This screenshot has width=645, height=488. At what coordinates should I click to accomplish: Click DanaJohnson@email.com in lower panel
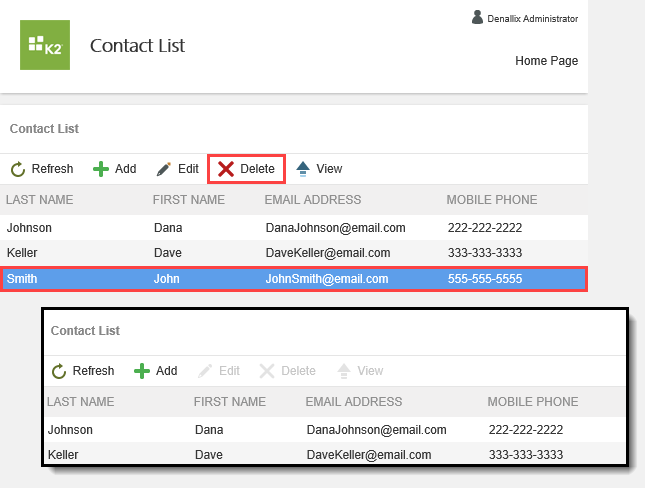(x=376, y=430)
